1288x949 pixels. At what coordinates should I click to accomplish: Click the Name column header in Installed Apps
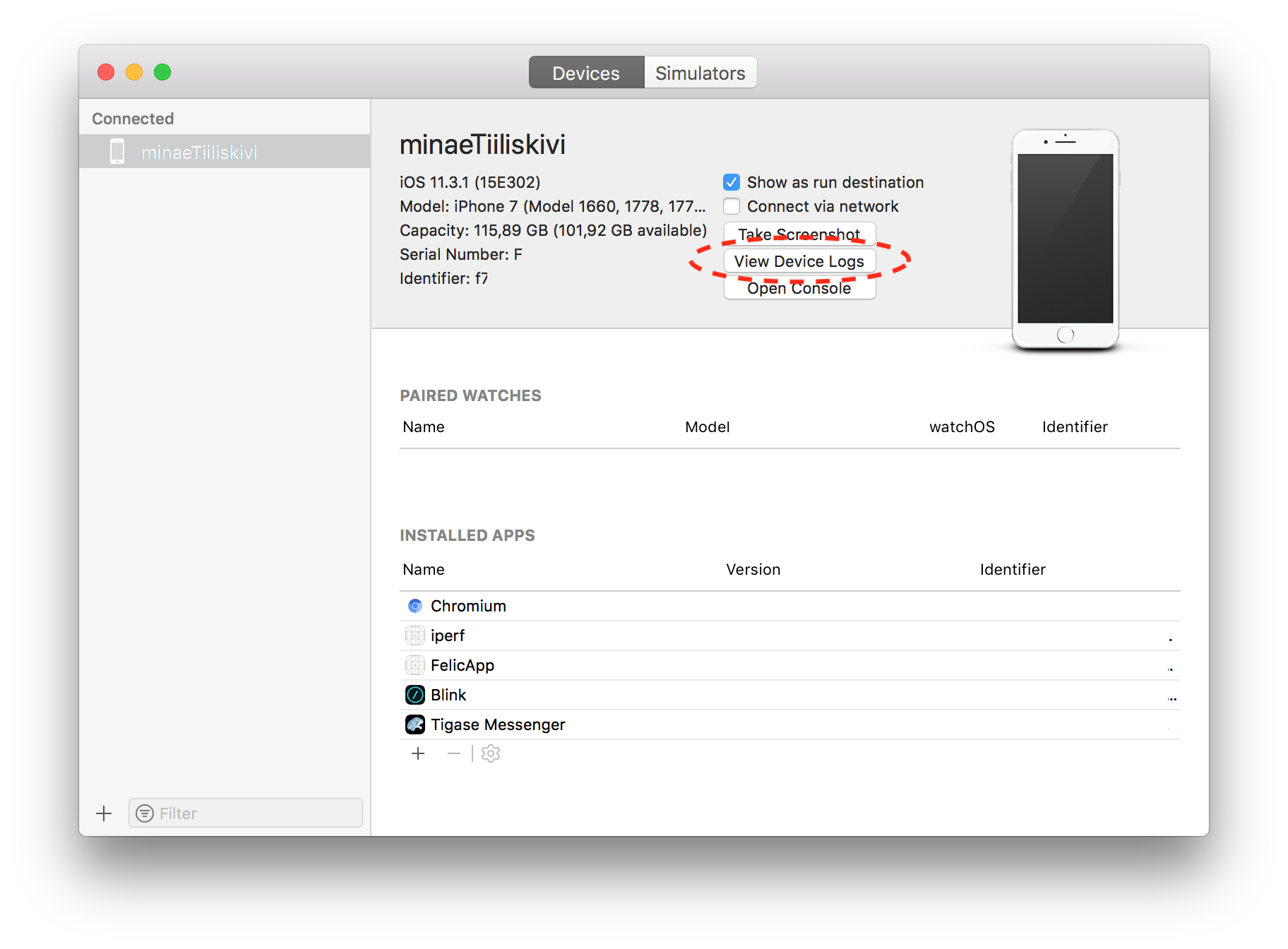pyautogui.click(x=424, y=569)
